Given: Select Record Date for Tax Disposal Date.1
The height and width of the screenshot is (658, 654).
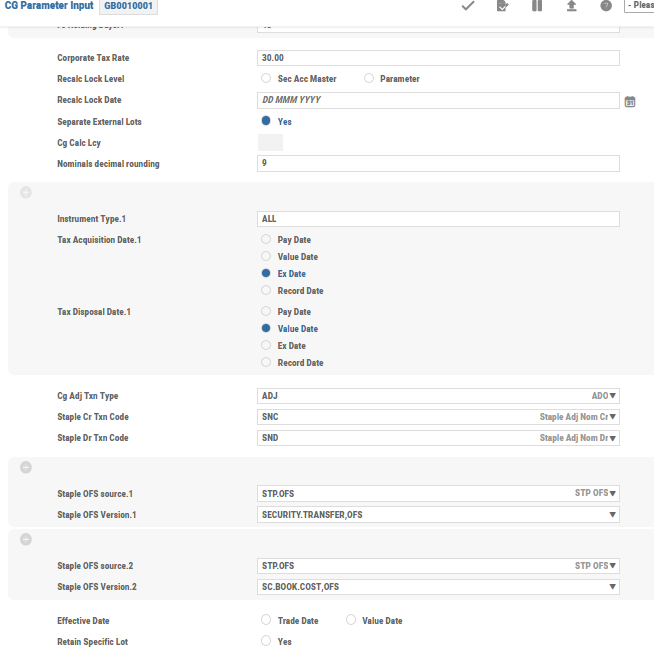Looking at the screenshot, I should (266, 362).
